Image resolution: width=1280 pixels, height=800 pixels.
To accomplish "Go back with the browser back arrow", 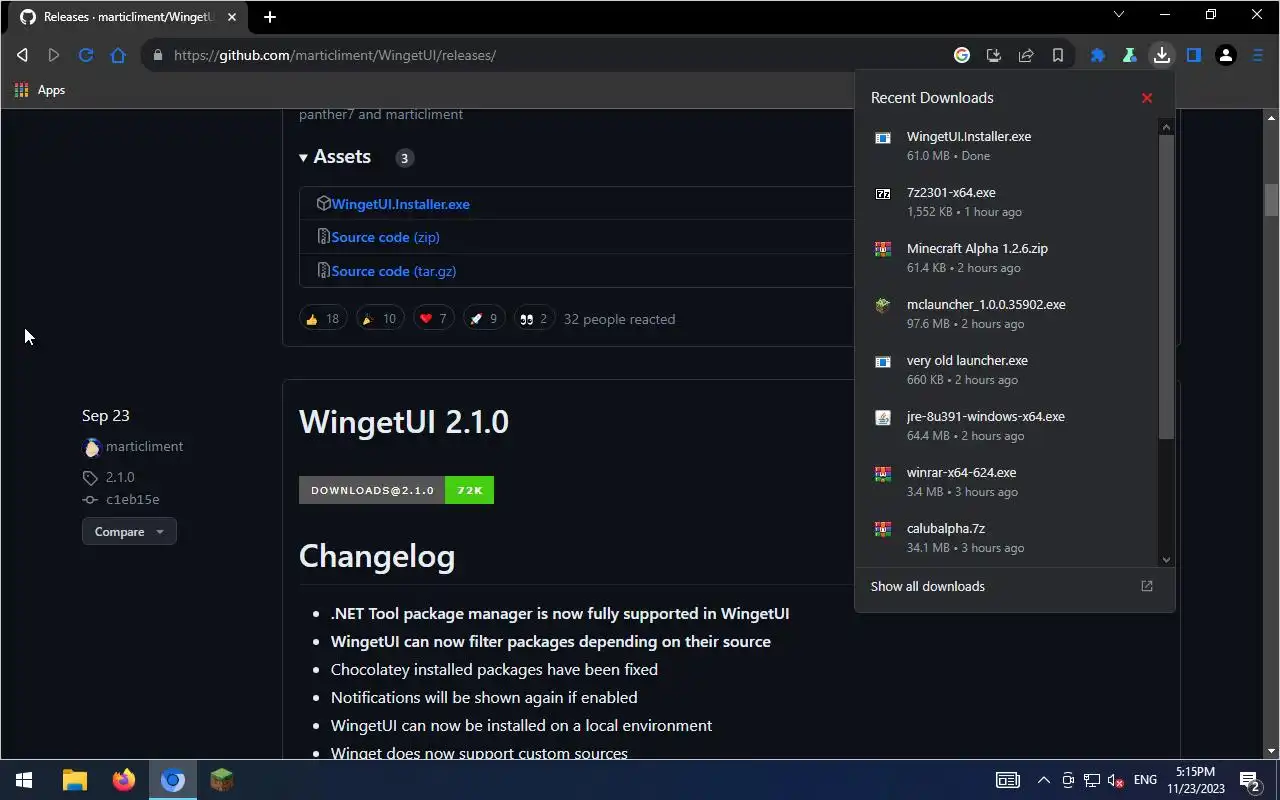I will point(22,55).
